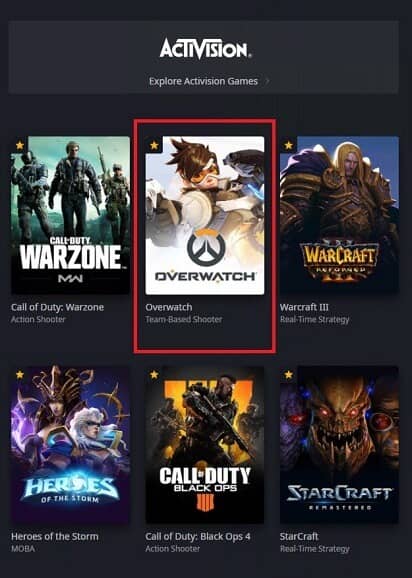
Task: Open Explore Activision Games link
Action: (203, 81)
